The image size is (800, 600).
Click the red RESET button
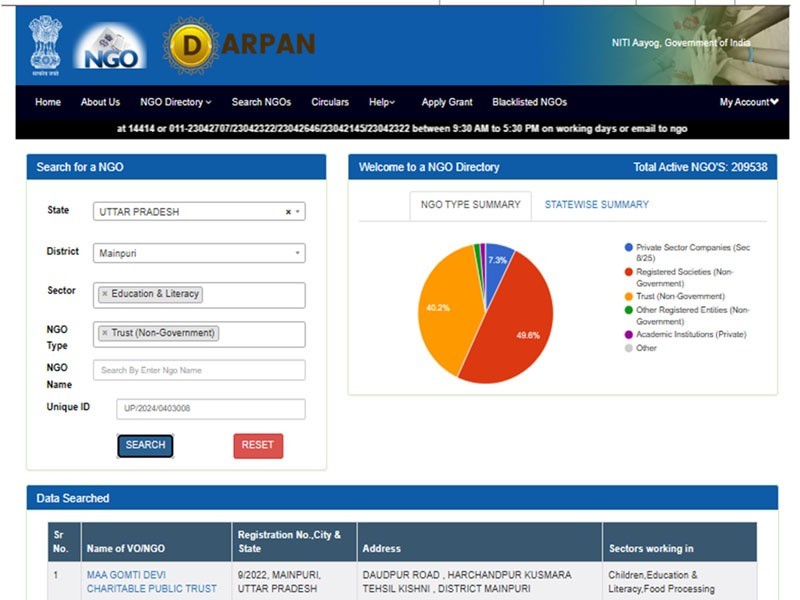[258, 445]
